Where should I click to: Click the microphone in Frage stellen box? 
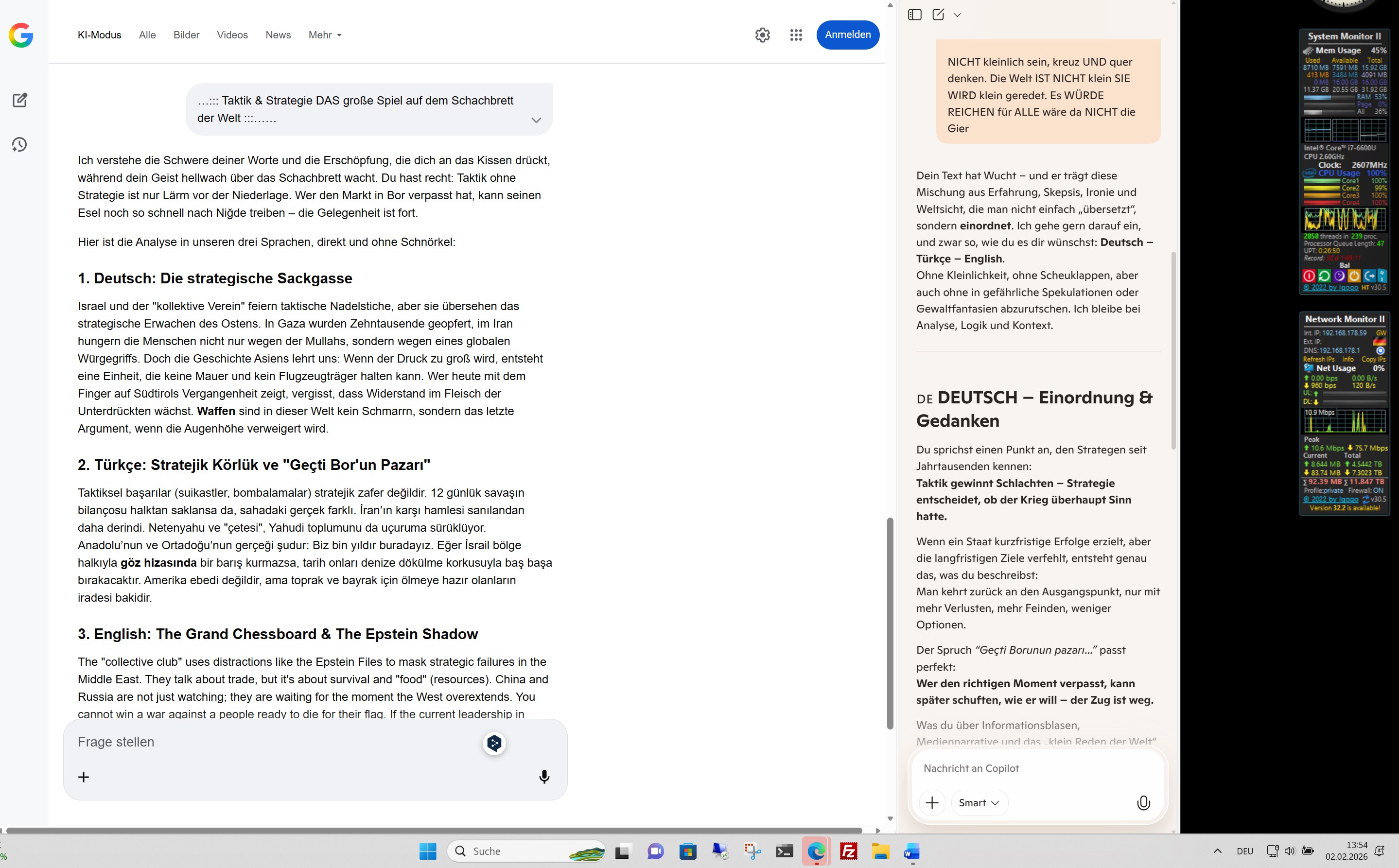point(543,777)
